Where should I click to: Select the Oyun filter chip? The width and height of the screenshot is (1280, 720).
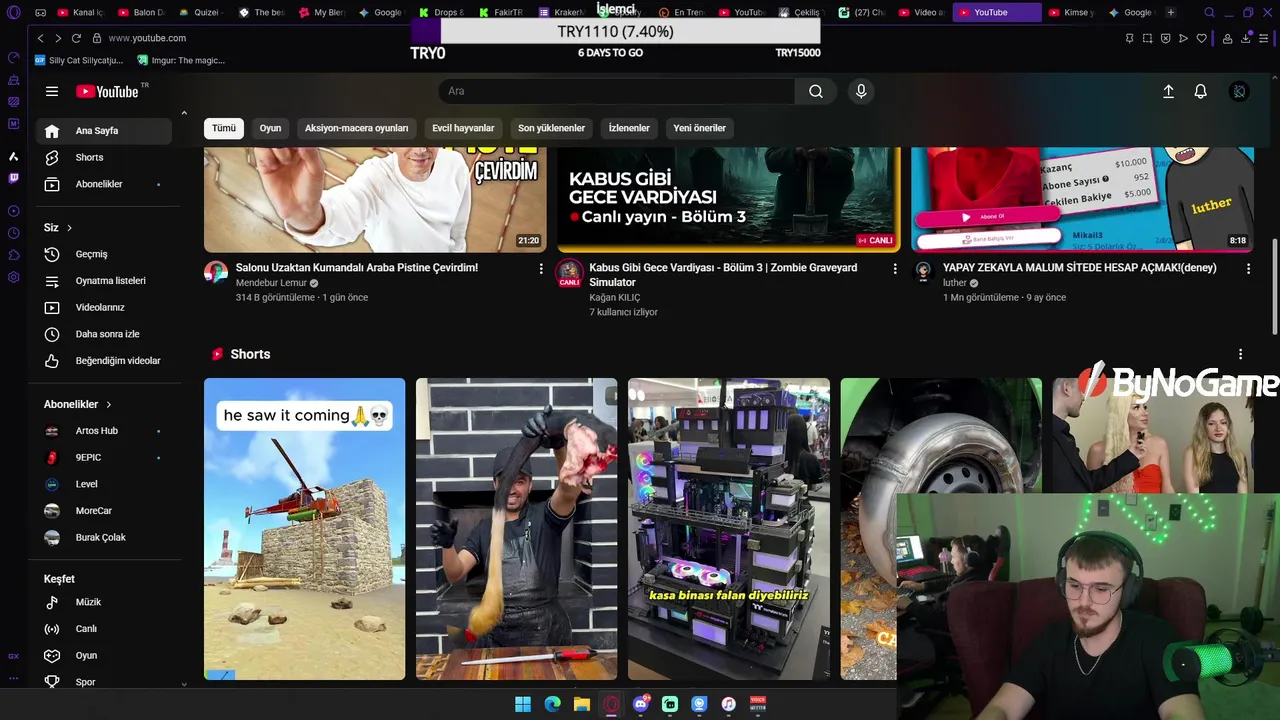tap(270, 128)
